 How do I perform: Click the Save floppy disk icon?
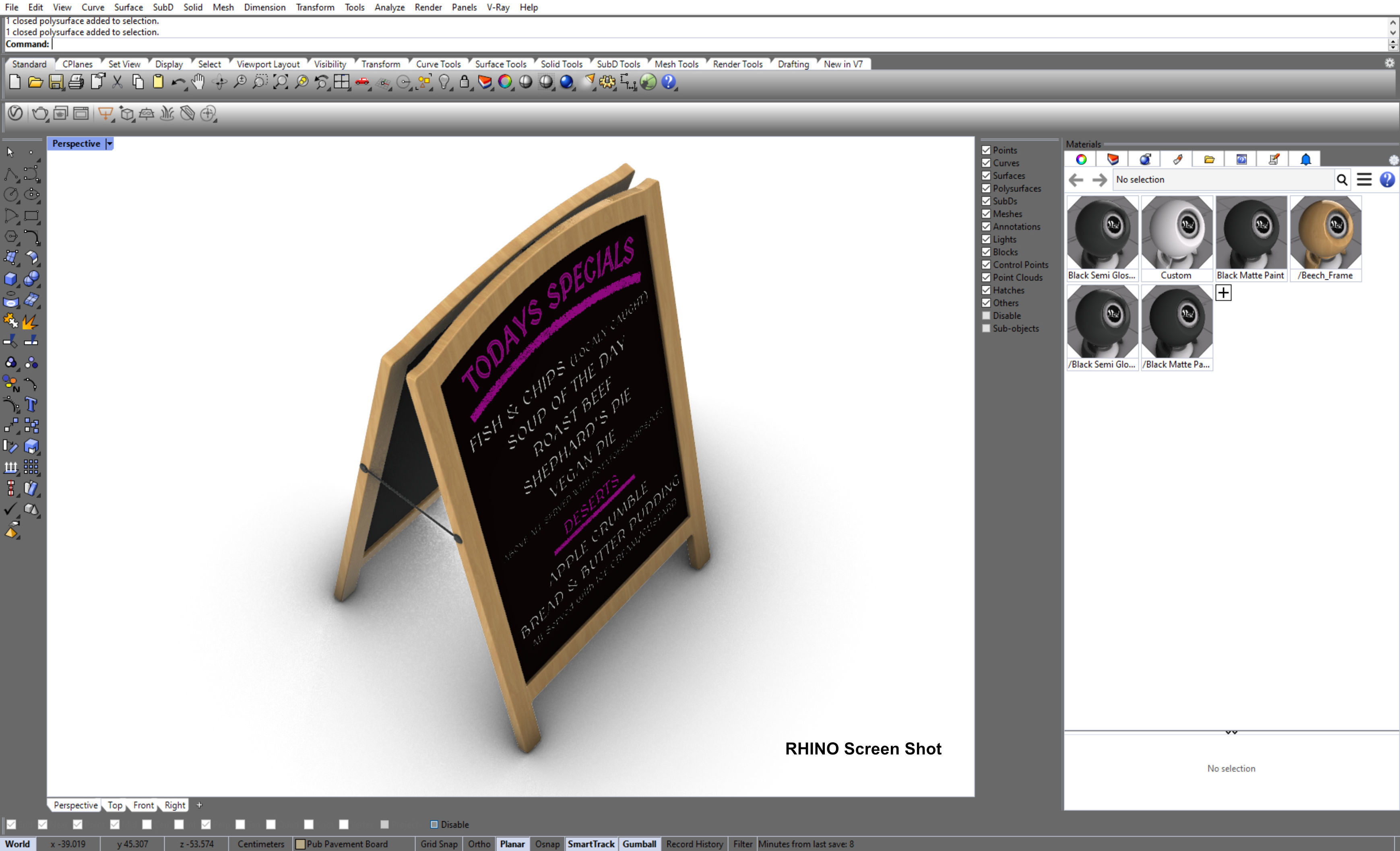point(56,82)
